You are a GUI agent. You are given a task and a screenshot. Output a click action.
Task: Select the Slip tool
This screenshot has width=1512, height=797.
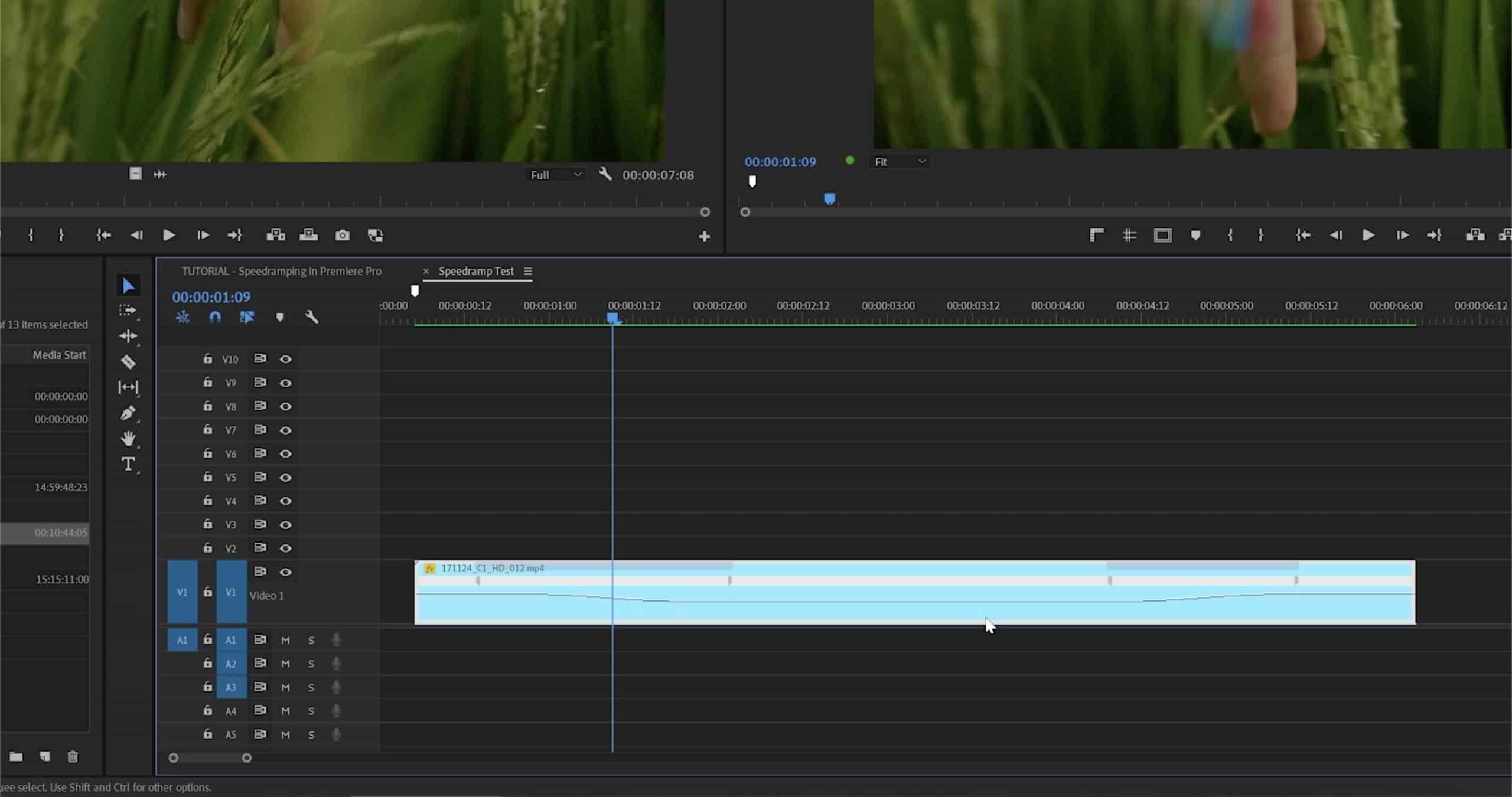click(x=128, y=387)
